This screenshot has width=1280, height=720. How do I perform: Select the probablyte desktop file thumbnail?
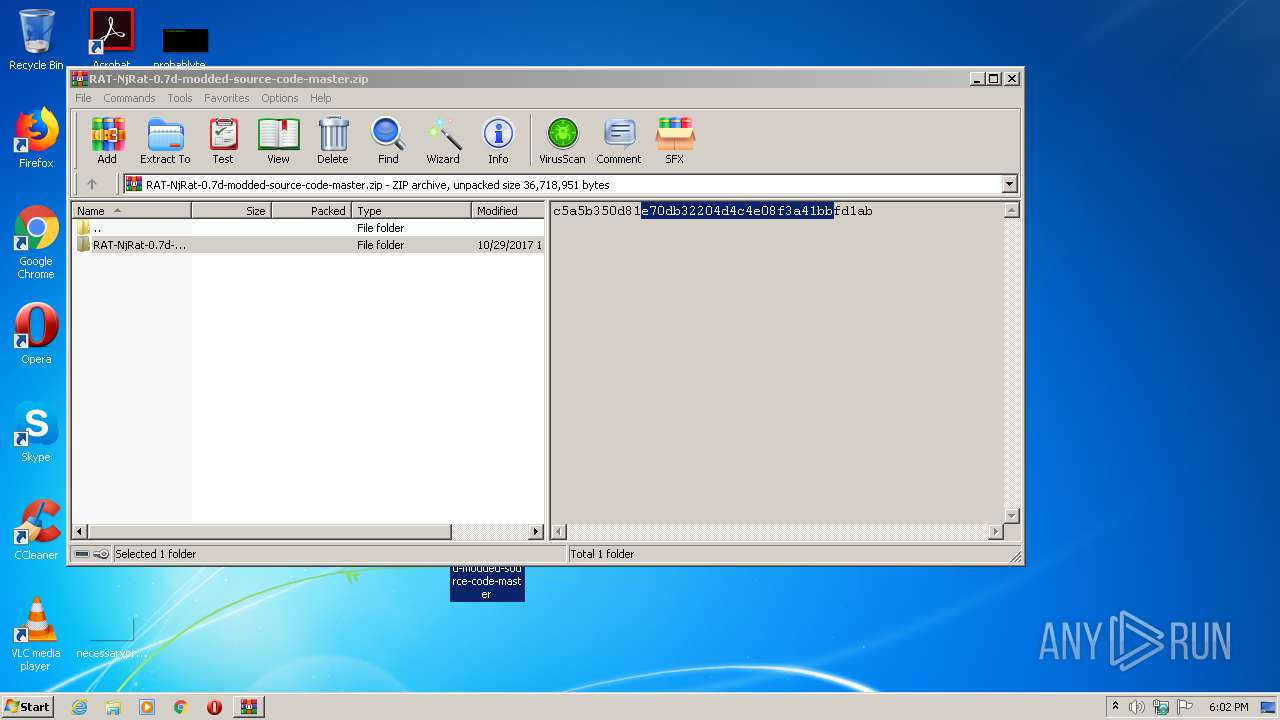tap(185, 40)
